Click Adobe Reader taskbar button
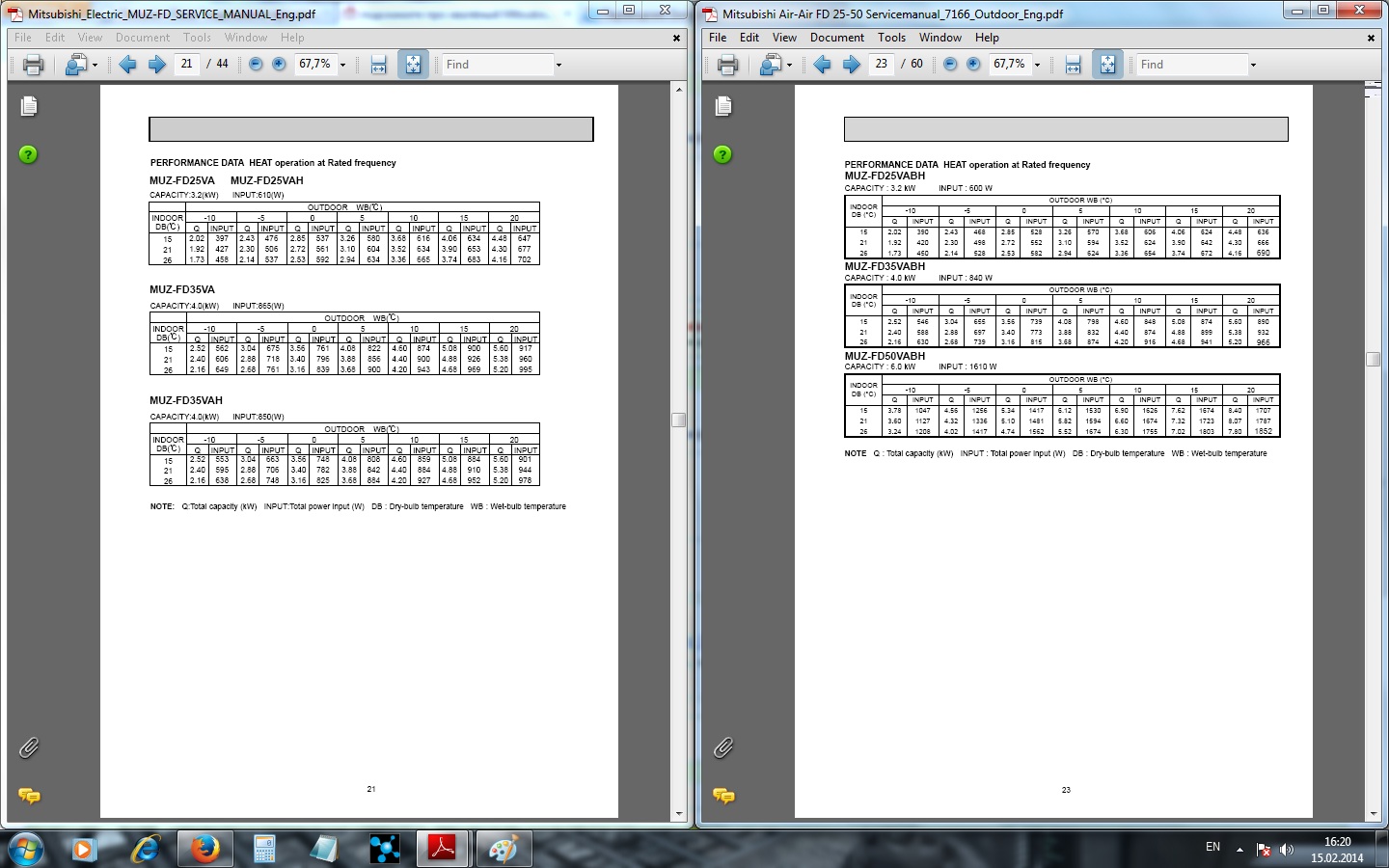The height and width of the screenshot is (868, 1389). (443, 849)
